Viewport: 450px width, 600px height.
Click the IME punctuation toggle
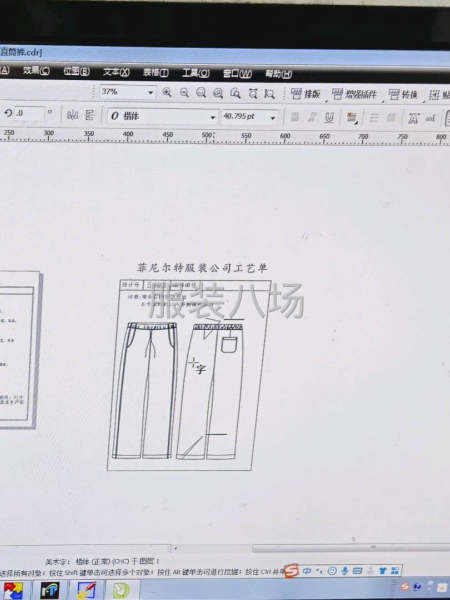[x=319, y=571]
